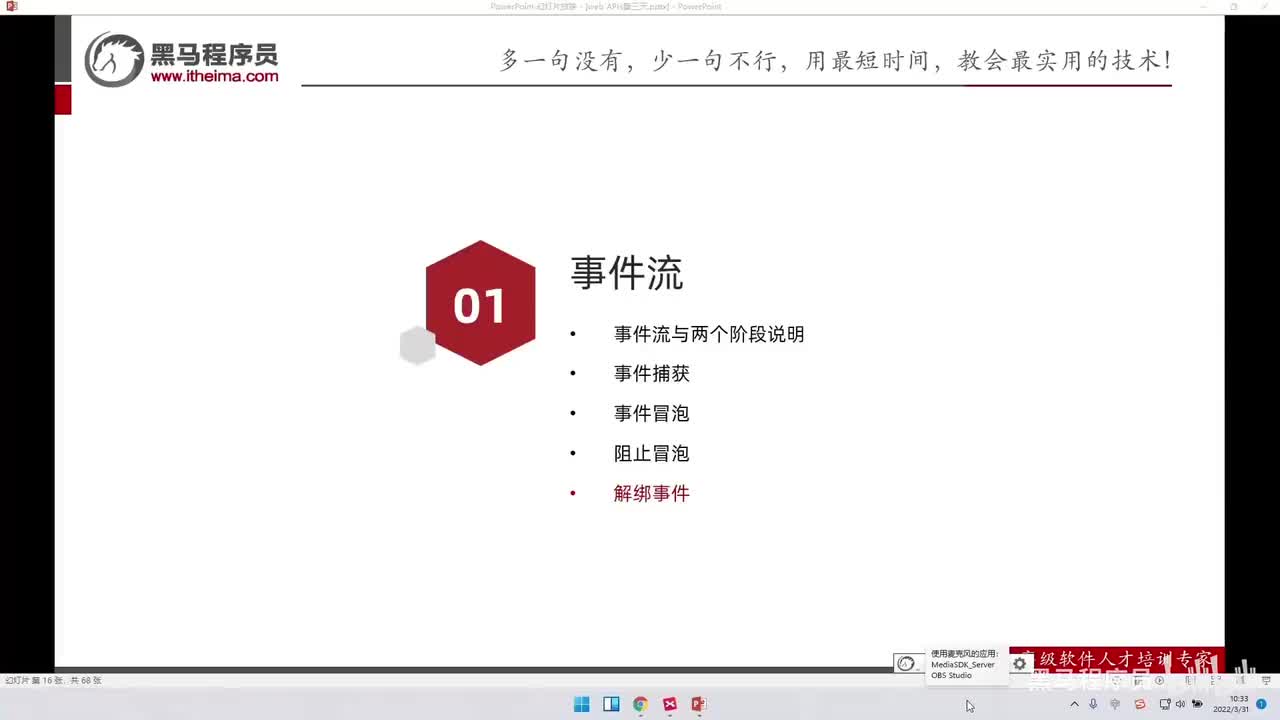Screen dimensions: 1280x720
Task: Click the camera tray icon
Action: [1197, 704]
